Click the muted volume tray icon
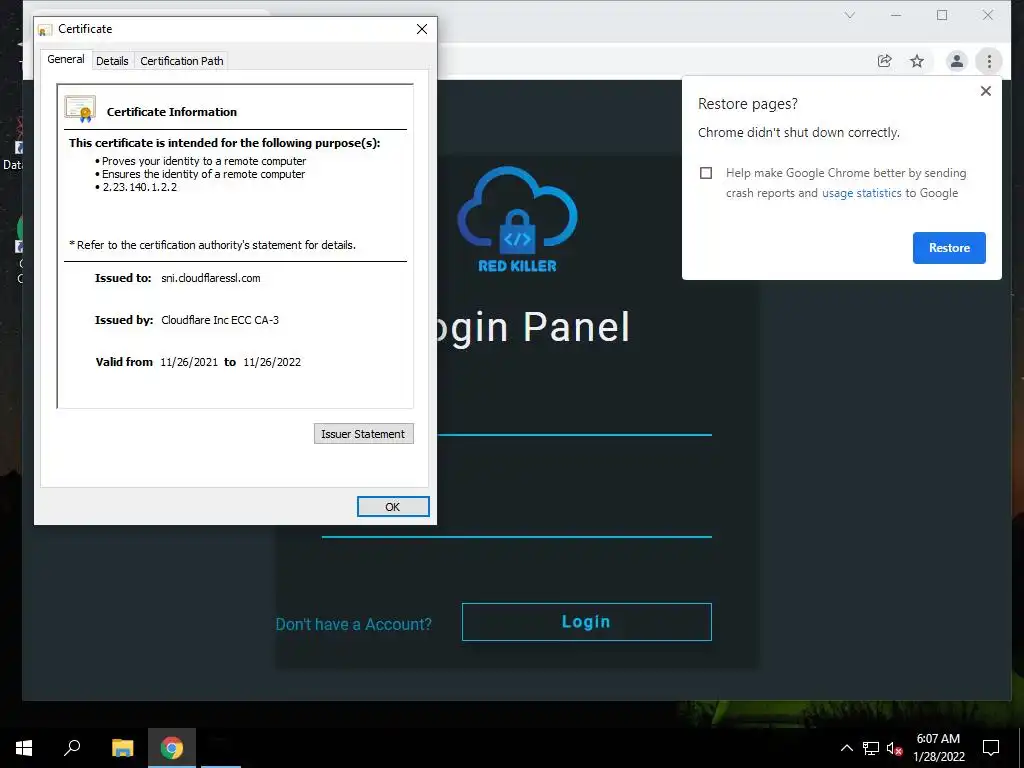The image size is (1024, 768). click(894, 748)
